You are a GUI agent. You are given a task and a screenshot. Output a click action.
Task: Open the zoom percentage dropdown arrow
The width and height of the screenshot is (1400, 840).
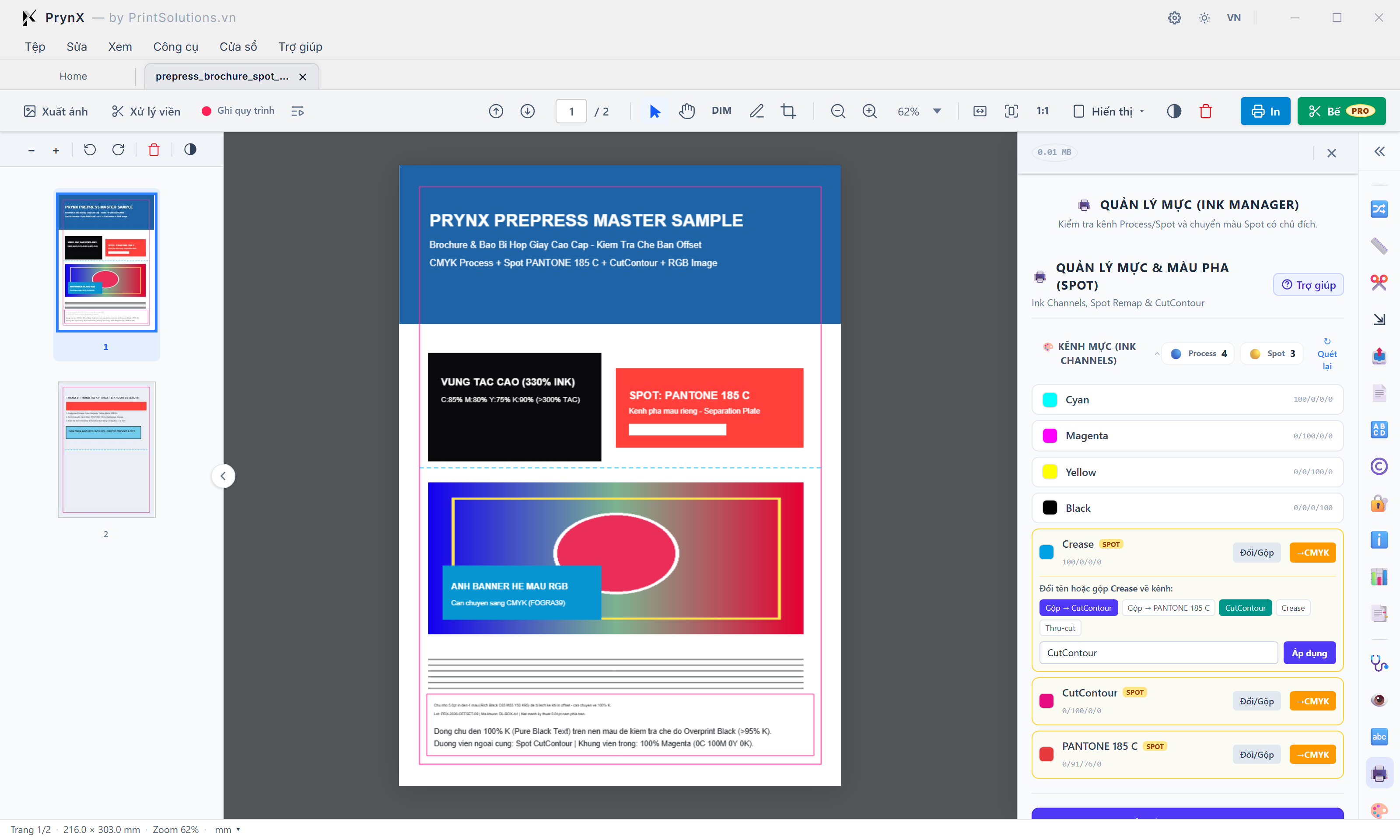point(937,111)
